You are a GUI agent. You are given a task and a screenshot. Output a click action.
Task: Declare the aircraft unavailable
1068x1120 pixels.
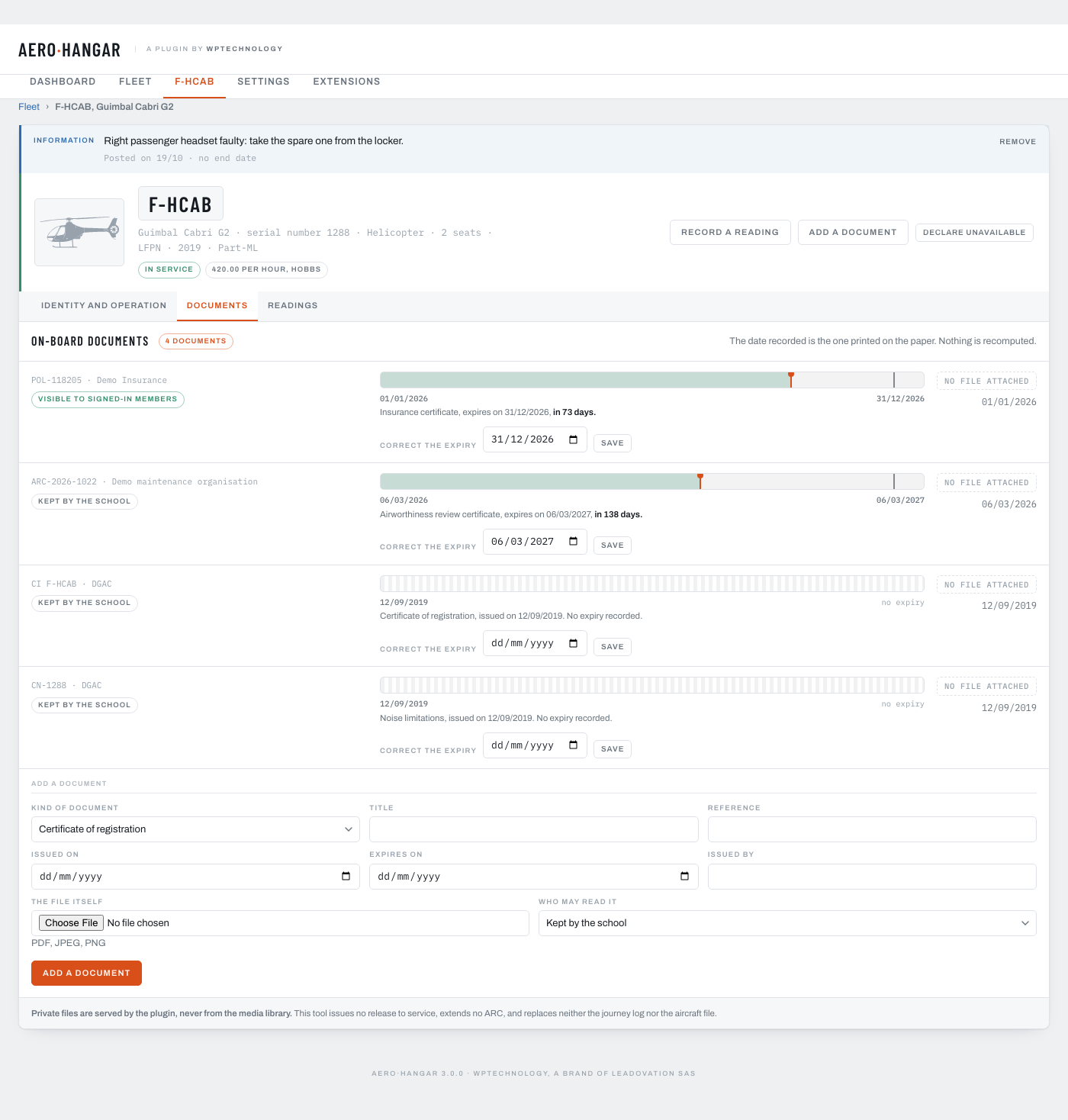[974, 233]
